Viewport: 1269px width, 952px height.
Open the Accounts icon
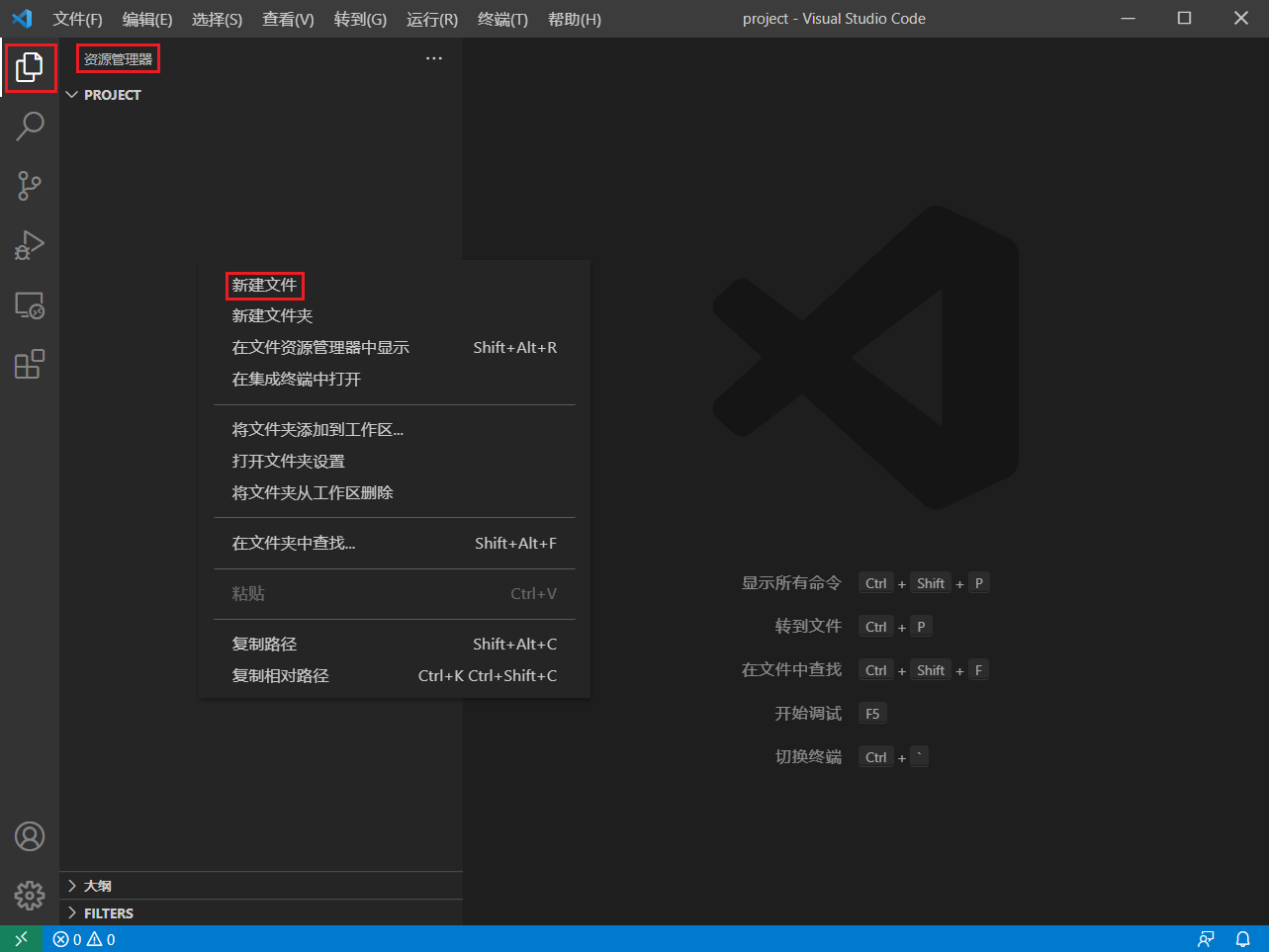click(30, 836)
